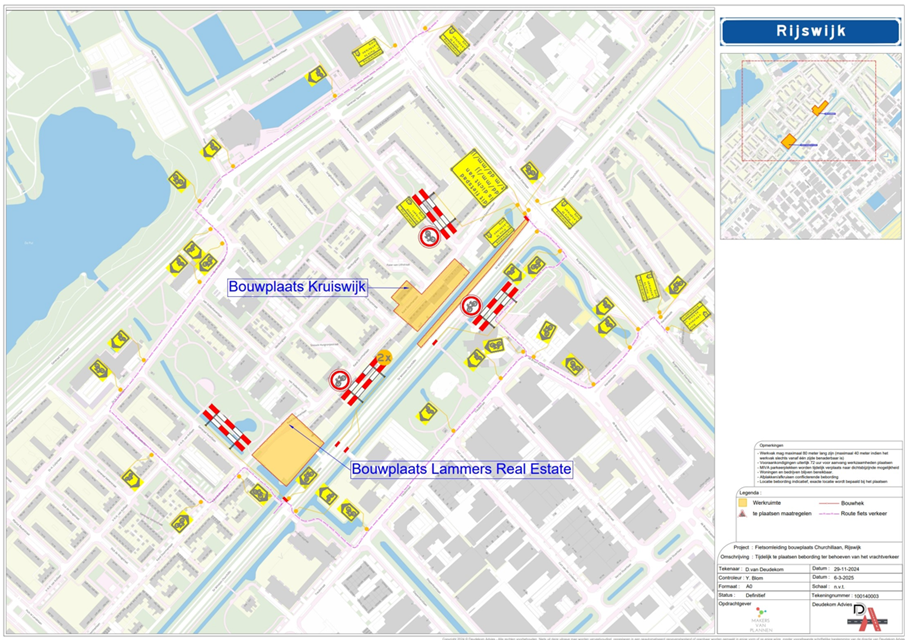
Task: Select the 'te plaatsen maatregelen' legend symbol
Action: click(741, 512)
